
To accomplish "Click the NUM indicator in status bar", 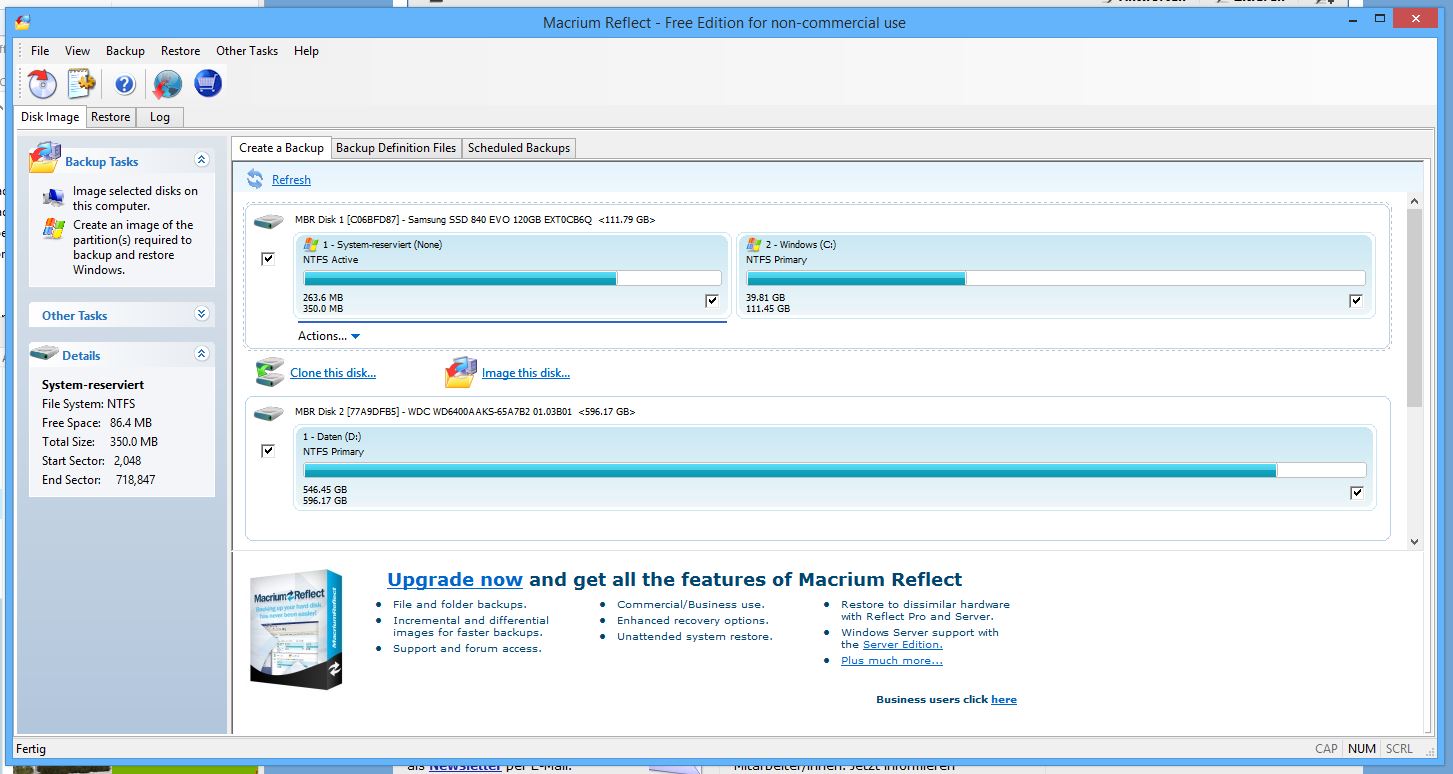I will point(1361,748).
